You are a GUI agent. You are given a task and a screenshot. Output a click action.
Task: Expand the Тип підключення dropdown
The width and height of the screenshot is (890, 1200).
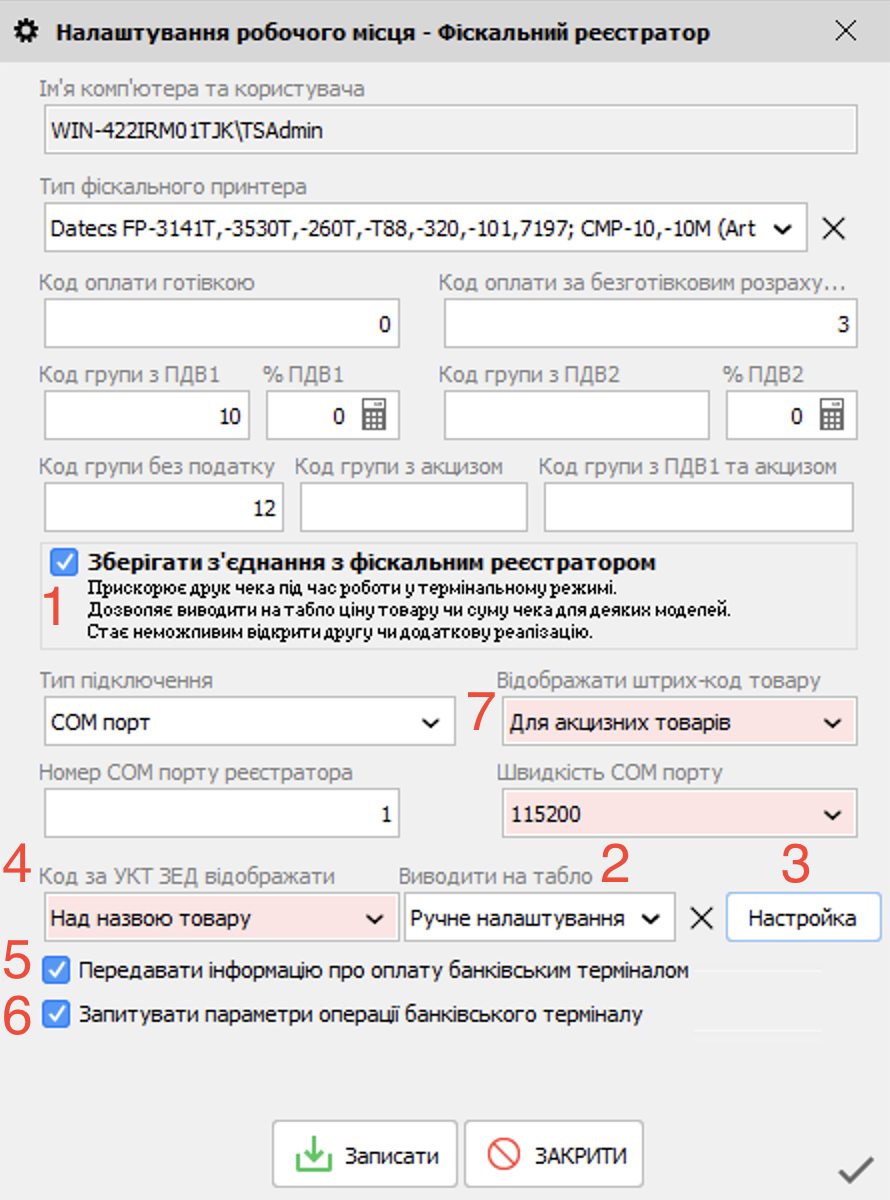pyautogui.click(x=431, y=723)
